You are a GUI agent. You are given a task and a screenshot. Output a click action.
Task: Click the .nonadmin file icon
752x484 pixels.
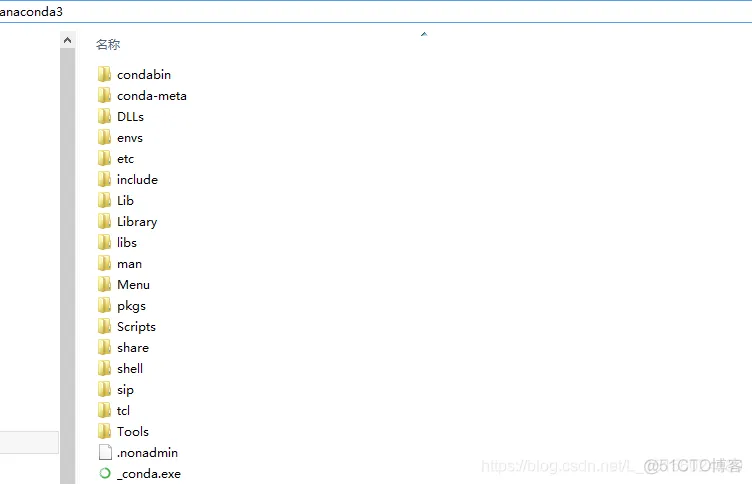point(105,452)
